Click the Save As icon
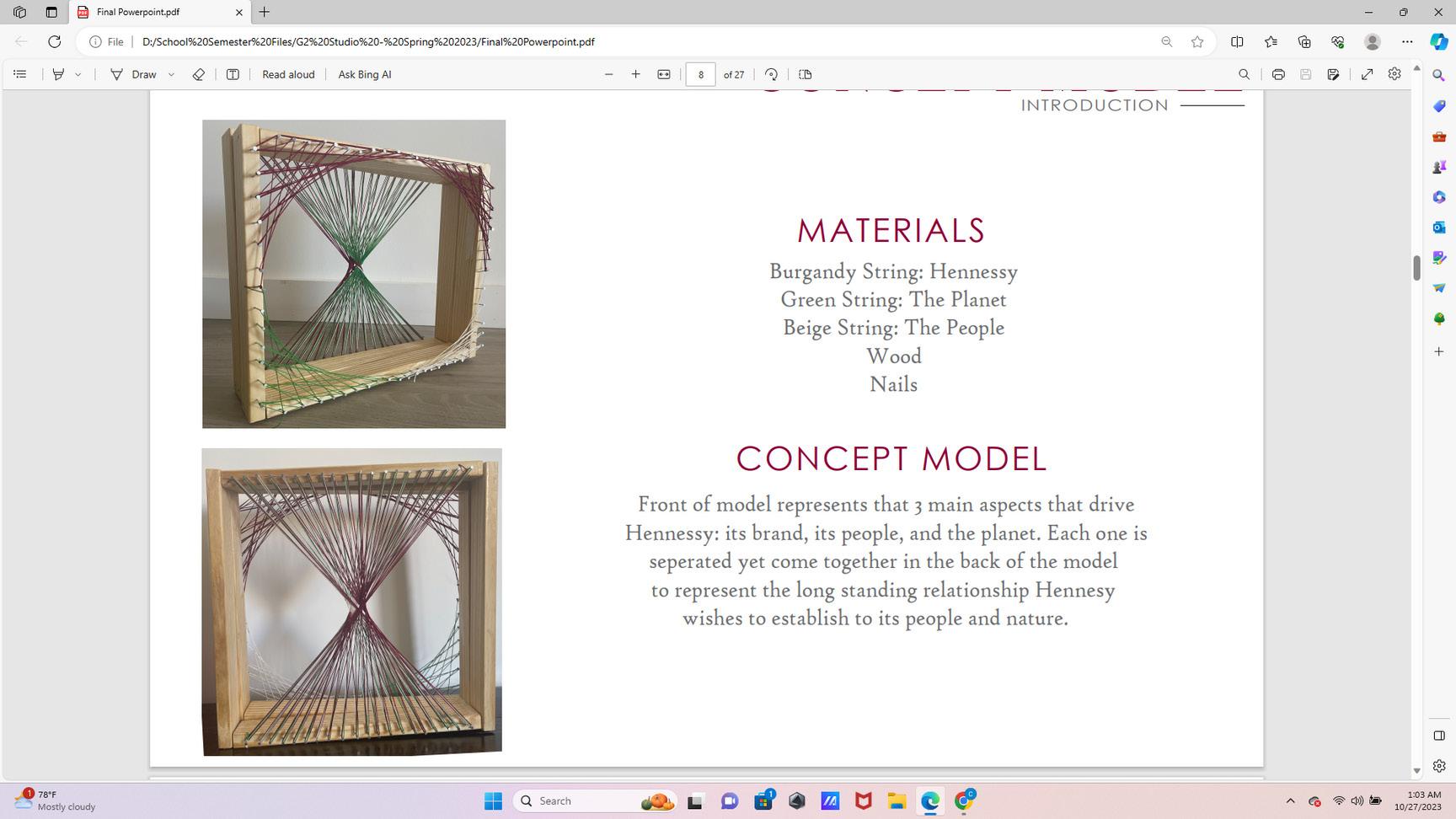The height and width of the screenshot is (819, 1456). click(x=1333, y=74)
